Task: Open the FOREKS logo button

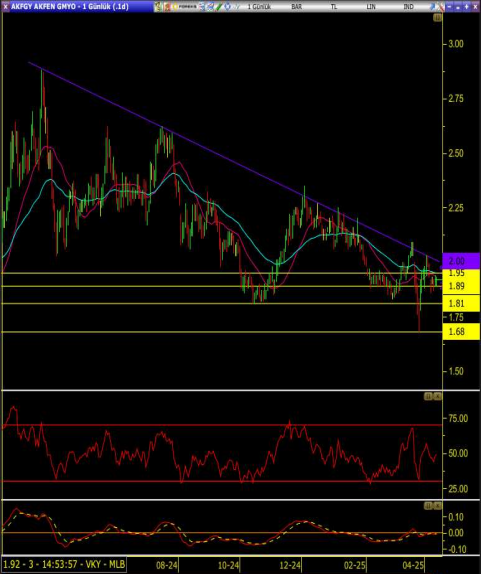Action: coord(185,7)
